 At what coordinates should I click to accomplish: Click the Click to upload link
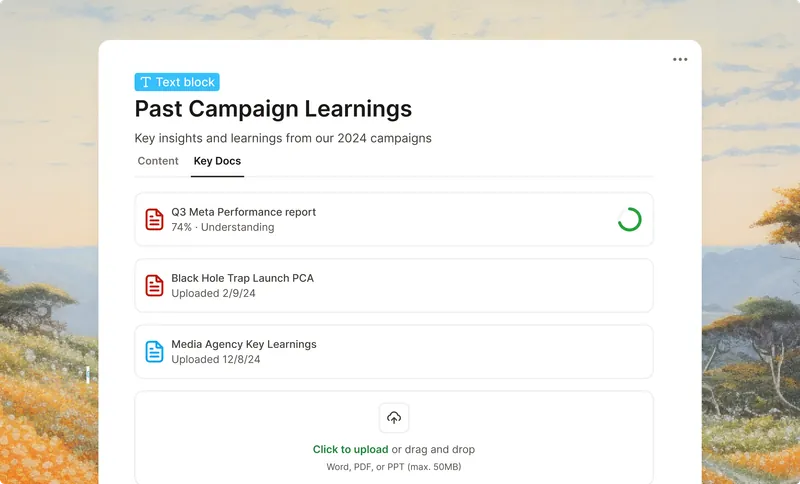click(351, 449)
